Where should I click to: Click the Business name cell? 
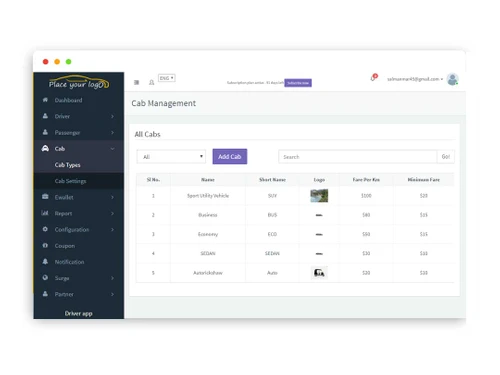pos(208,215)
